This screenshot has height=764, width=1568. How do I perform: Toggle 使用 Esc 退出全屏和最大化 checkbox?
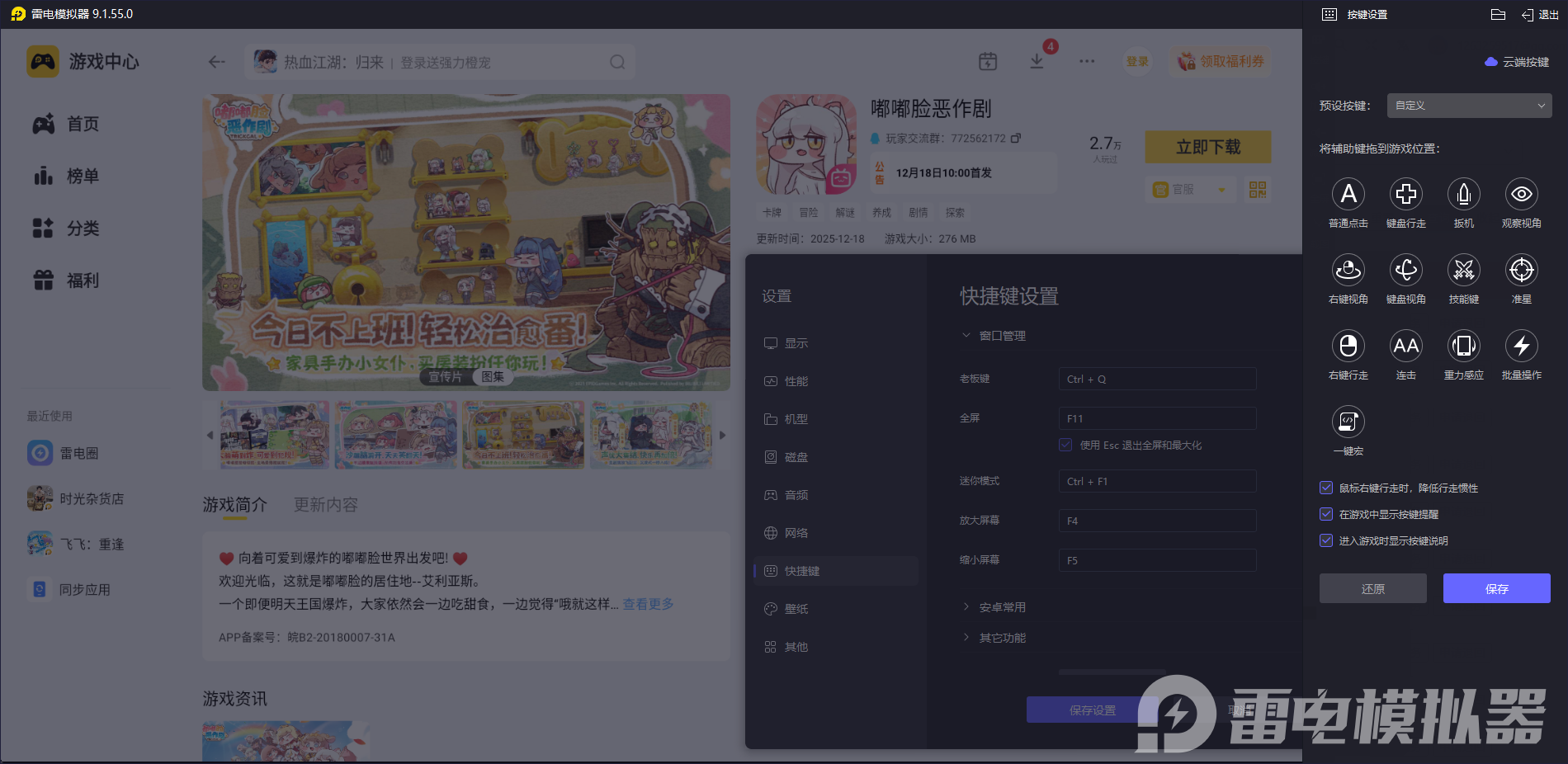pos(1065,445)
